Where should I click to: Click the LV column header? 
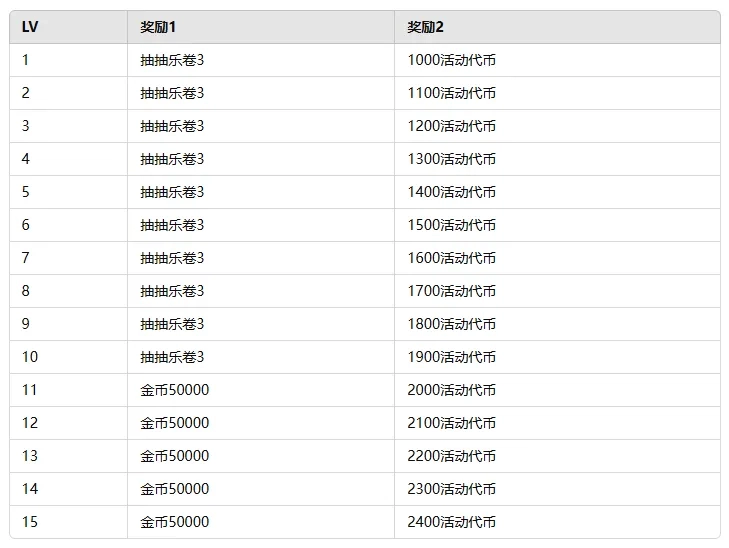pyautogui.click(x=30, y=27)
